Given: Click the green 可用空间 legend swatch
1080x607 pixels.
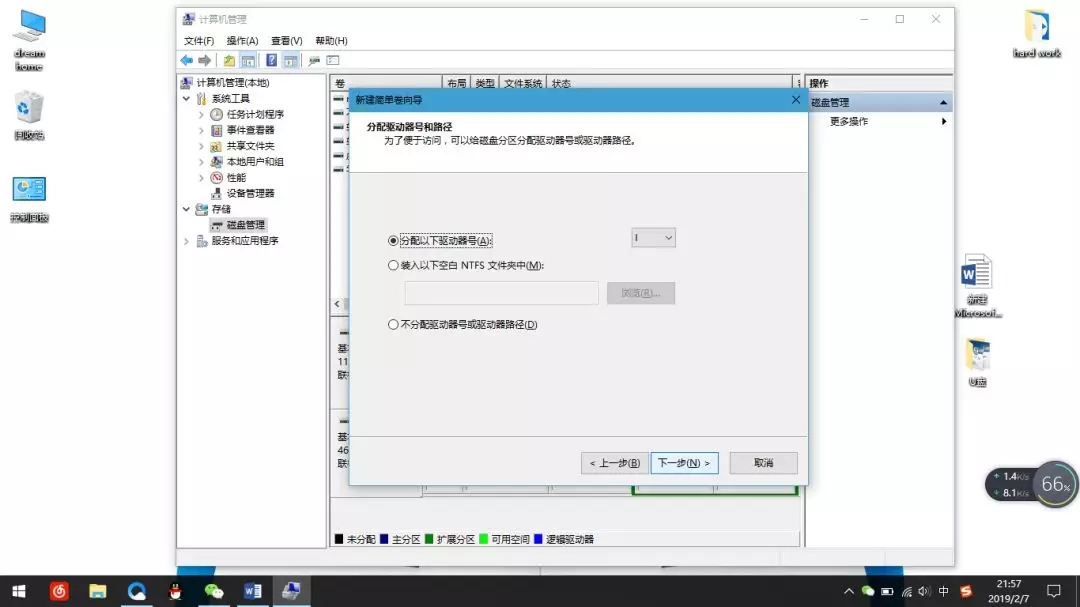Looking at the screenshot, I should point(482,538).
